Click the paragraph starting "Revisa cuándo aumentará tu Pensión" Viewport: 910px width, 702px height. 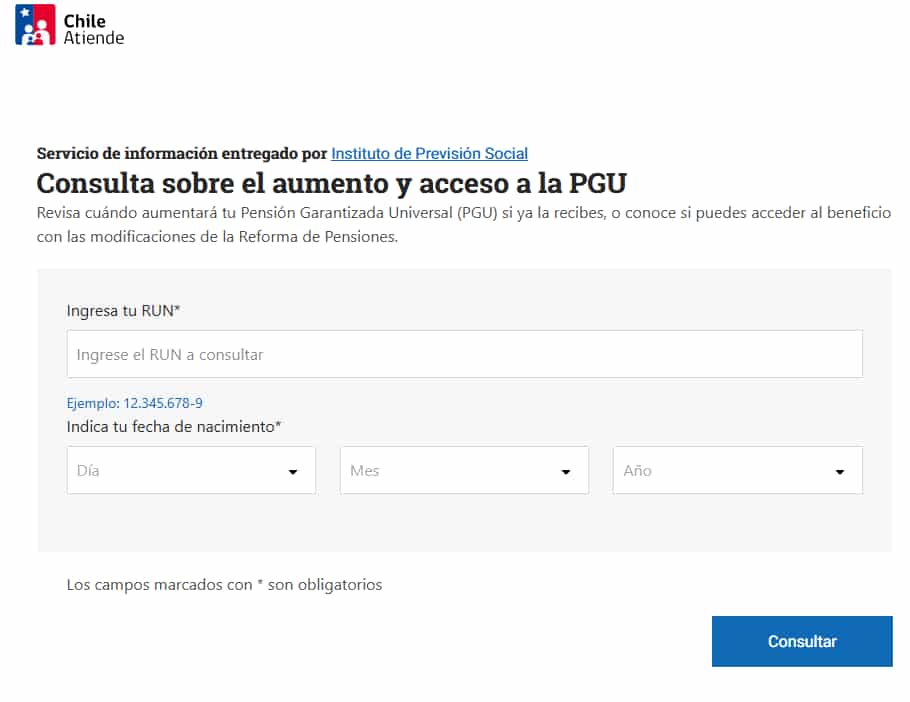pos(464,225)
